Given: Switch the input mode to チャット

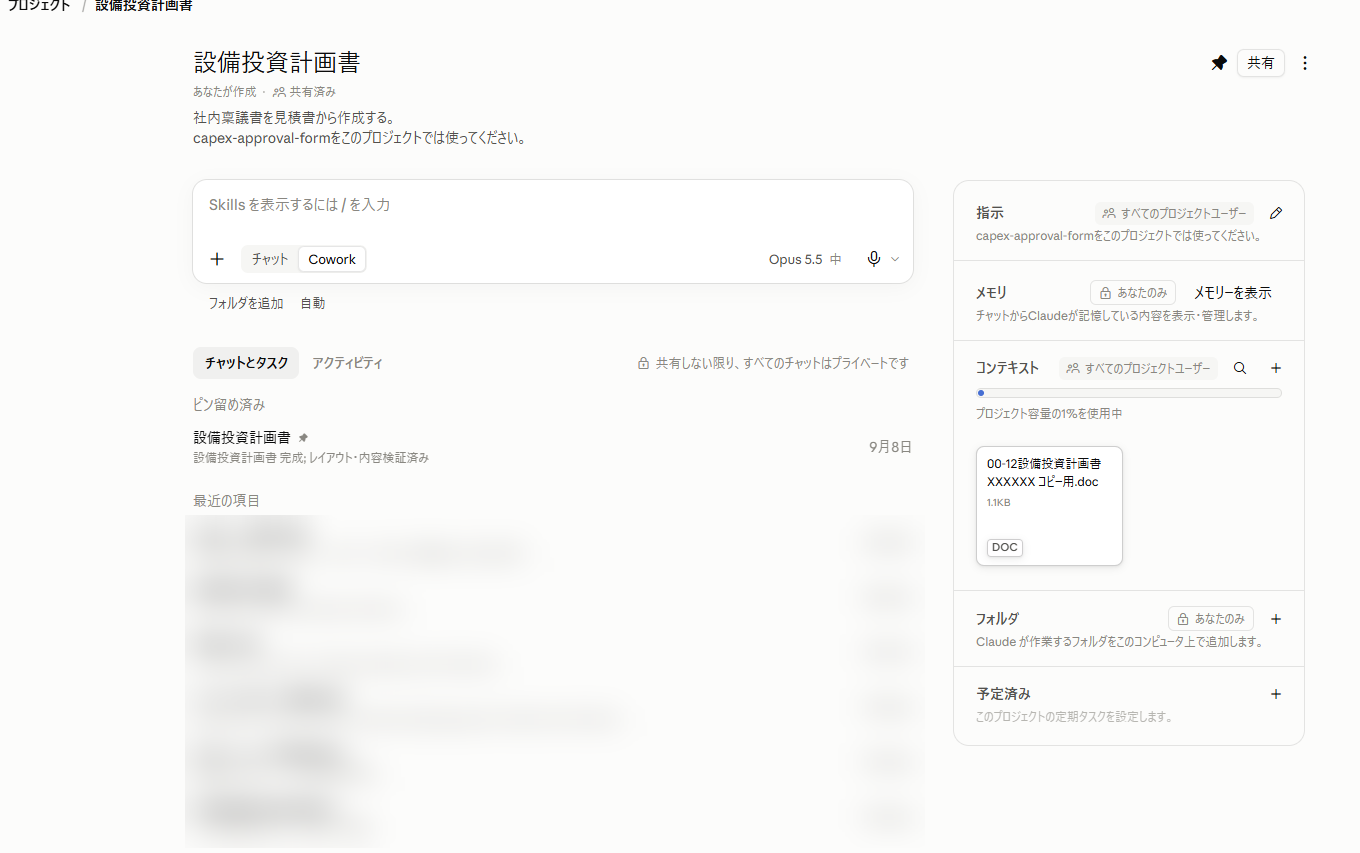Looking at the screenshot, I should tap(270, 259).
